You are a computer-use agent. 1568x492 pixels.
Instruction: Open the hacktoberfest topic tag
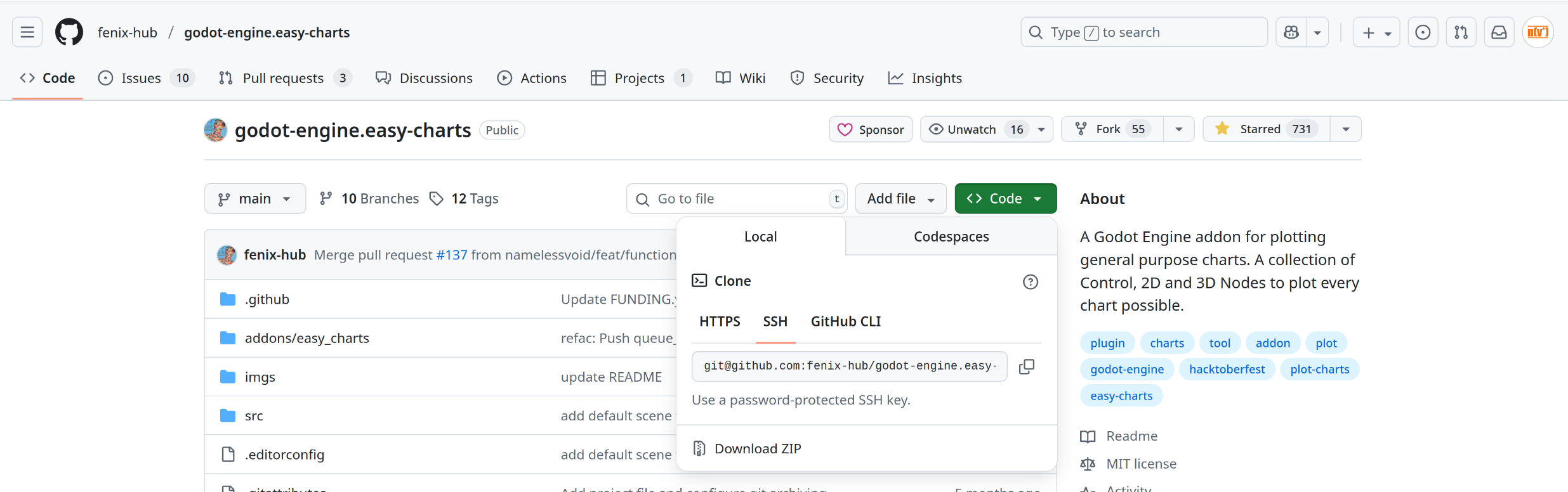click(1226, 370)
